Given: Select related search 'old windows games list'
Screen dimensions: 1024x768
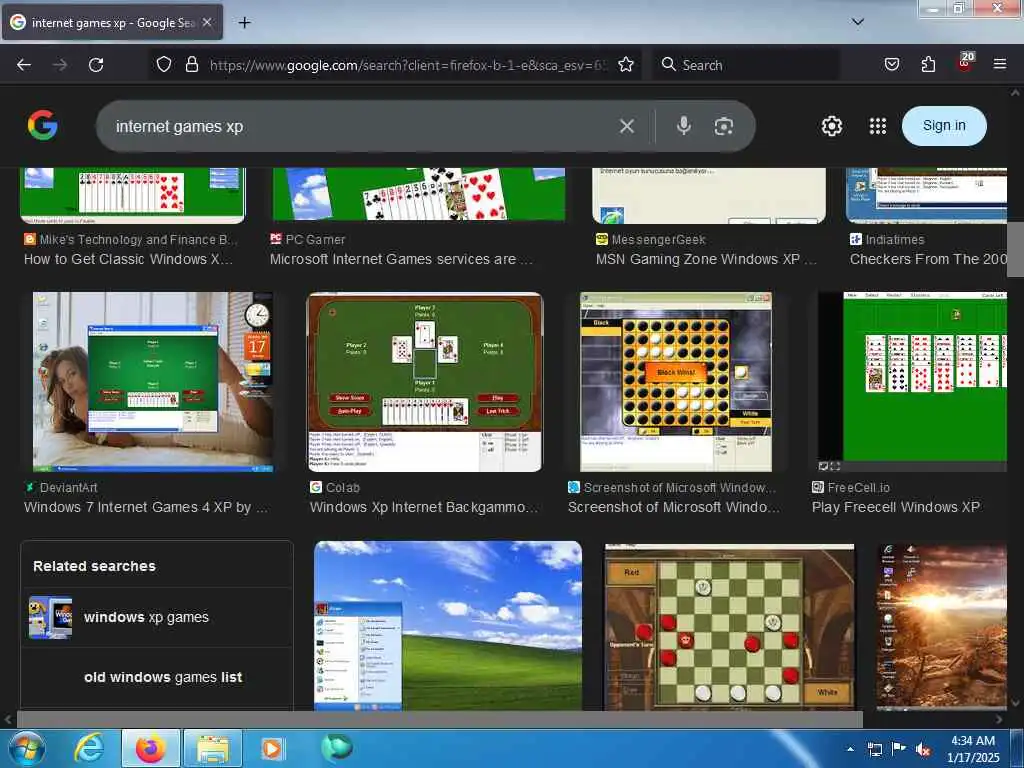Looking at the screenshot, I should [x=157, y=677].
